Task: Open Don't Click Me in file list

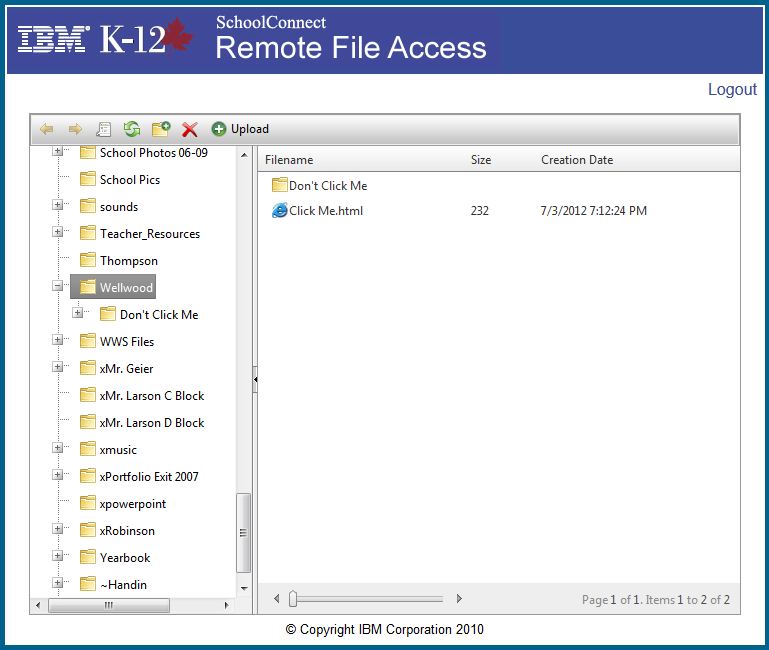Action: (328, 186)
